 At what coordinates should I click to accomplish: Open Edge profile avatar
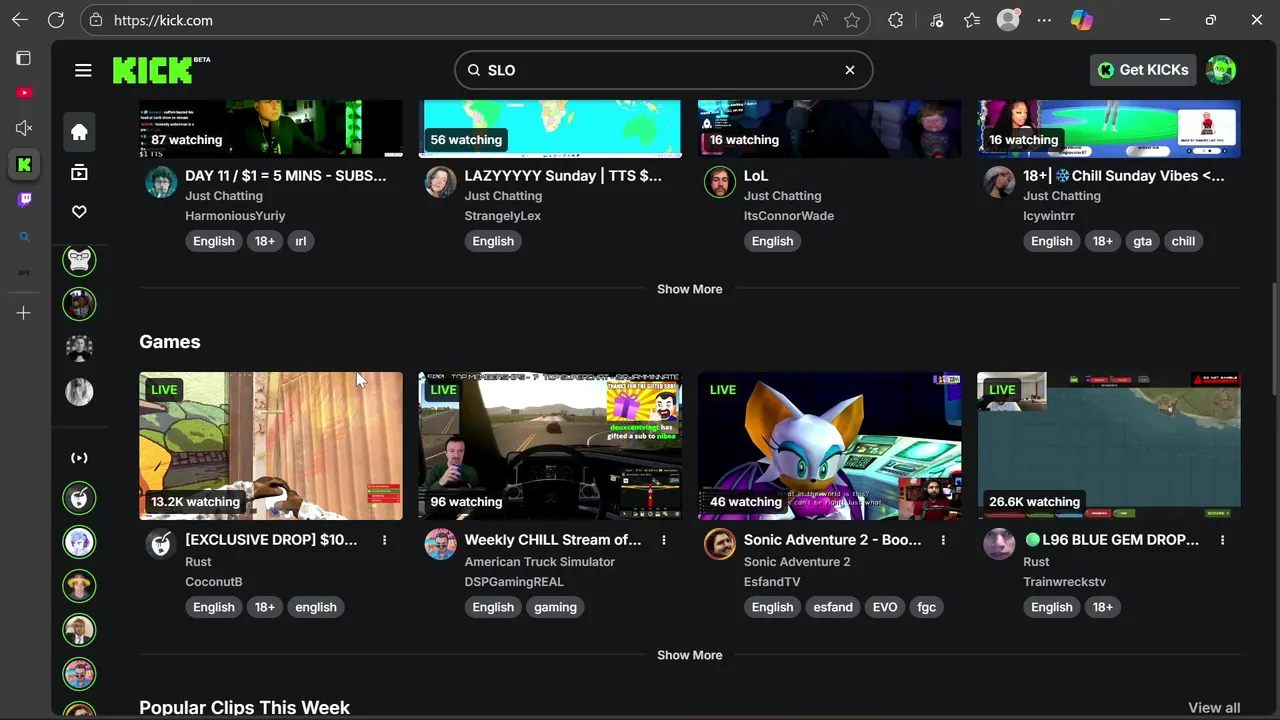click(1008, 20)
